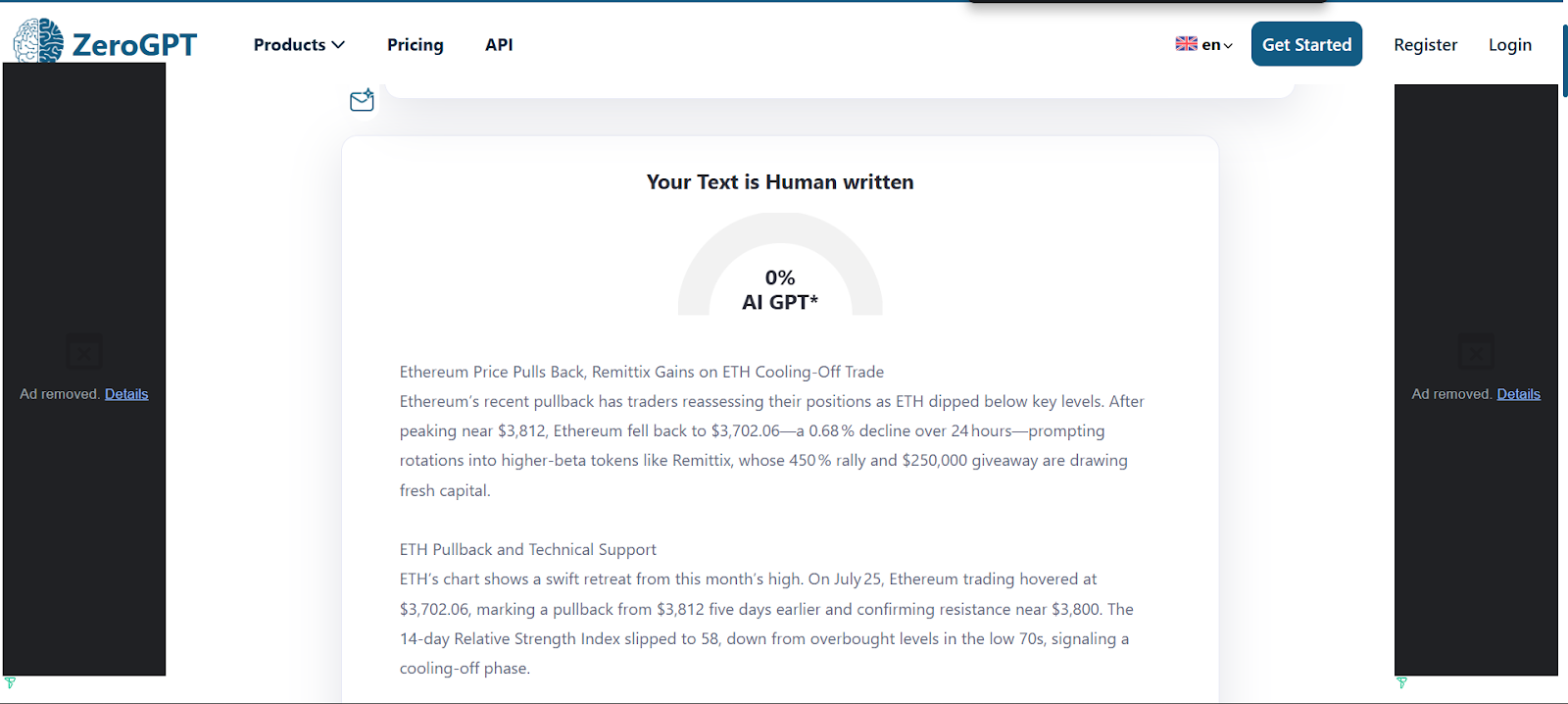Screen dimensions: 1568x704
Task: Open the Pricing page
Action: click(416, 45)
